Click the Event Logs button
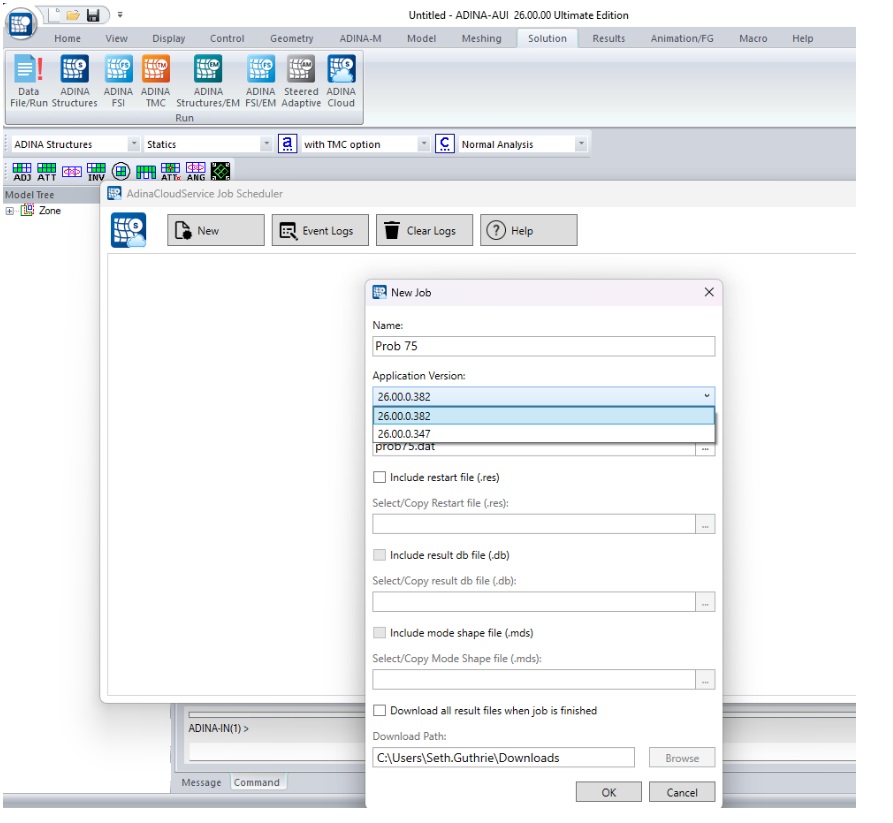This screenshot has height=823, width=893. (x=319, y=231)
